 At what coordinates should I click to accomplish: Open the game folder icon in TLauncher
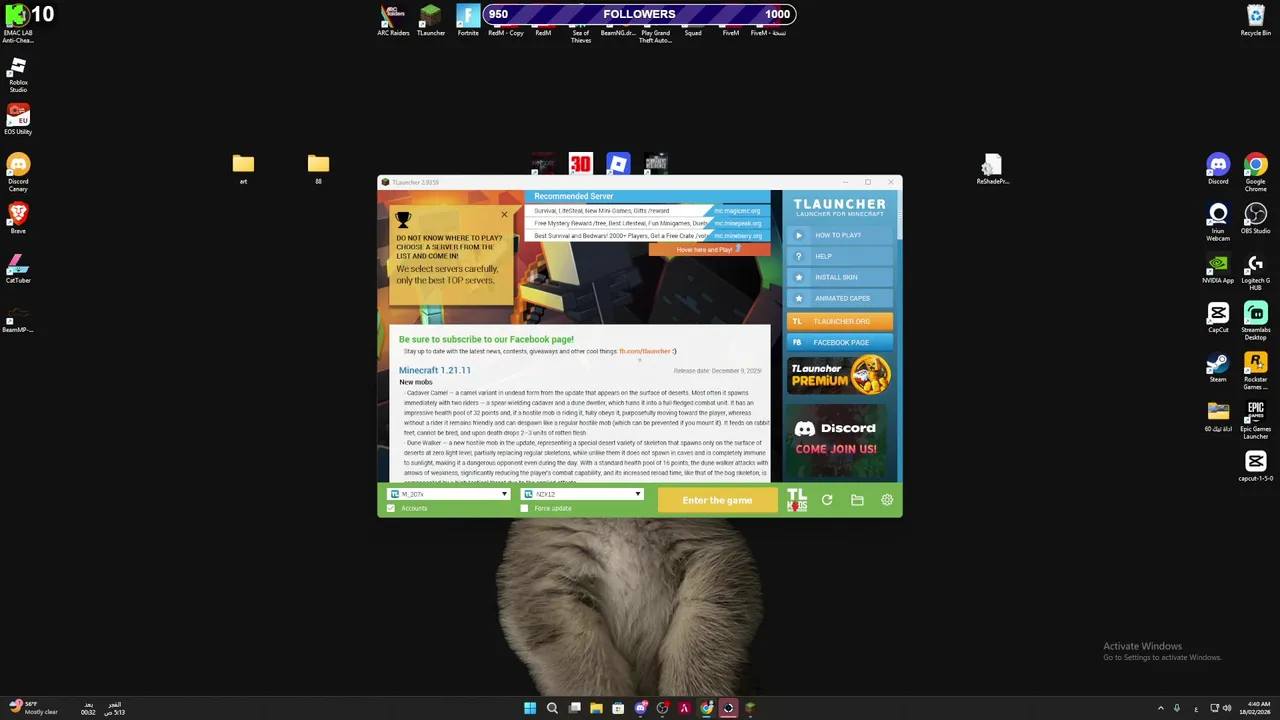point(857,500)
